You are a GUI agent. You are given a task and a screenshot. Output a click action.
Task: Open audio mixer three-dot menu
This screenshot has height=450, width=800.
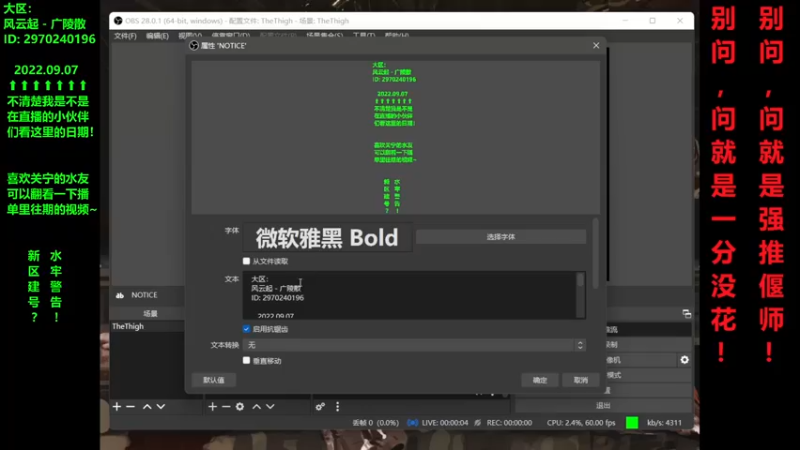[x=337, y=407]
